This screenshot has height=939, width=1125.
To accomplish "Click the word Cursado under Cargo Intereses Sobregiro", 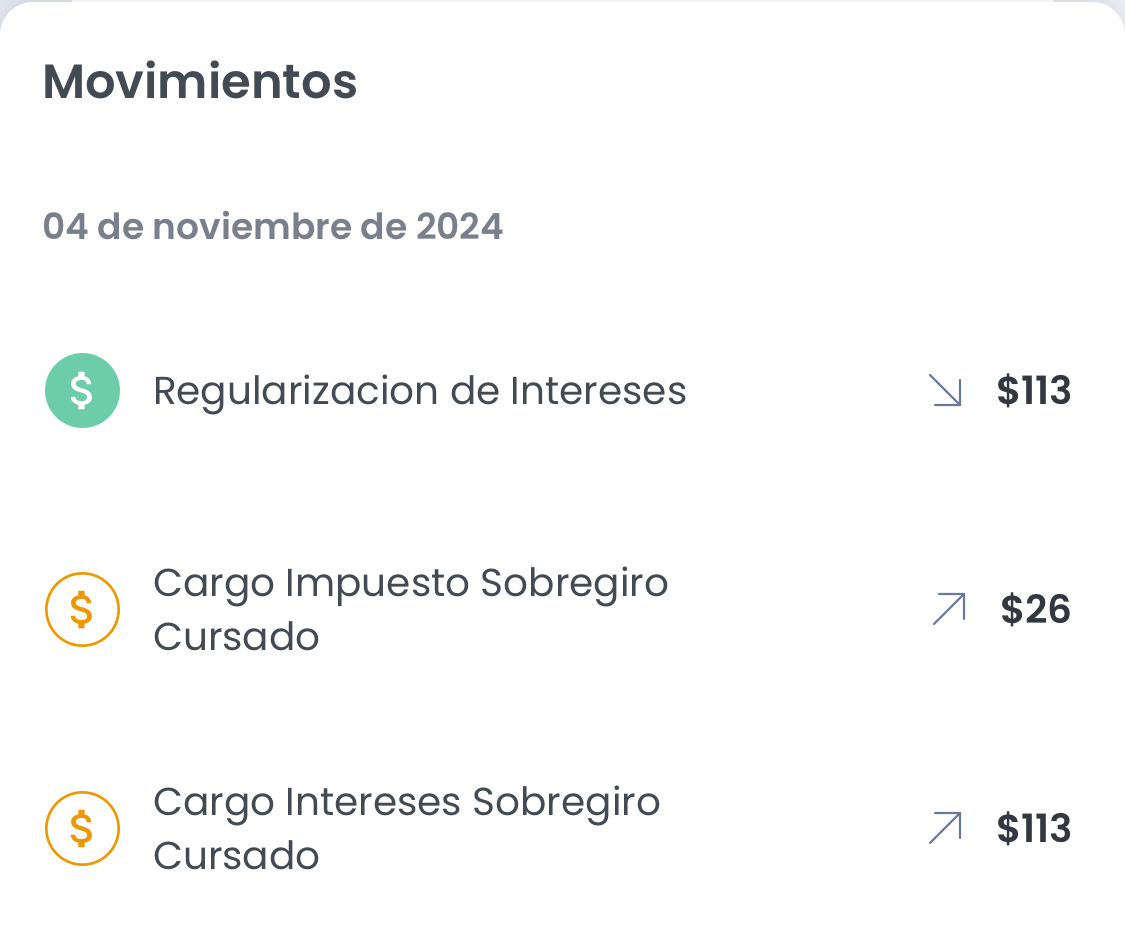I will click(x=236, y=855).
